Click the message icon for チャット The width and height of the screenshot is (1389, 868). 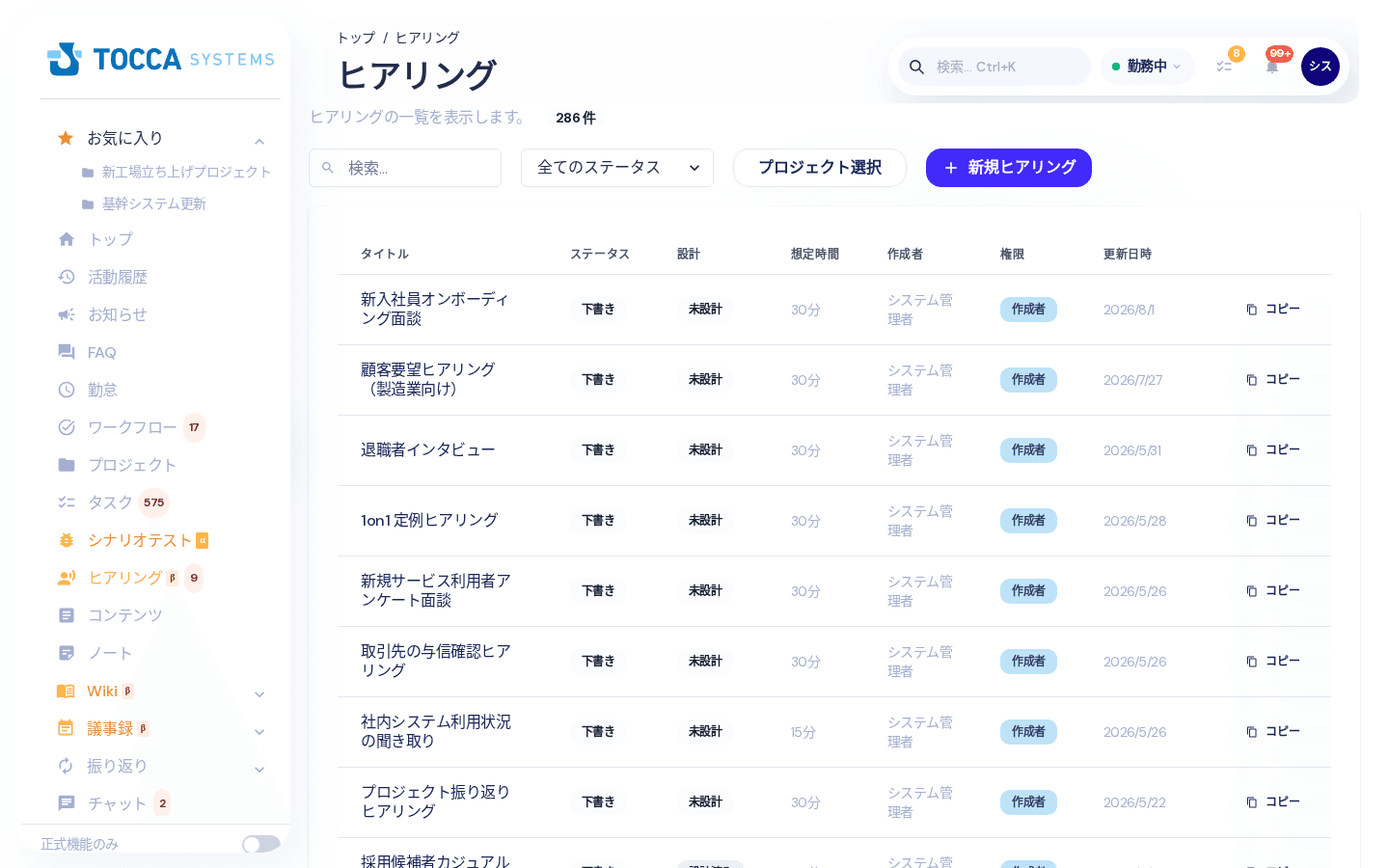[x=67, y=803]
